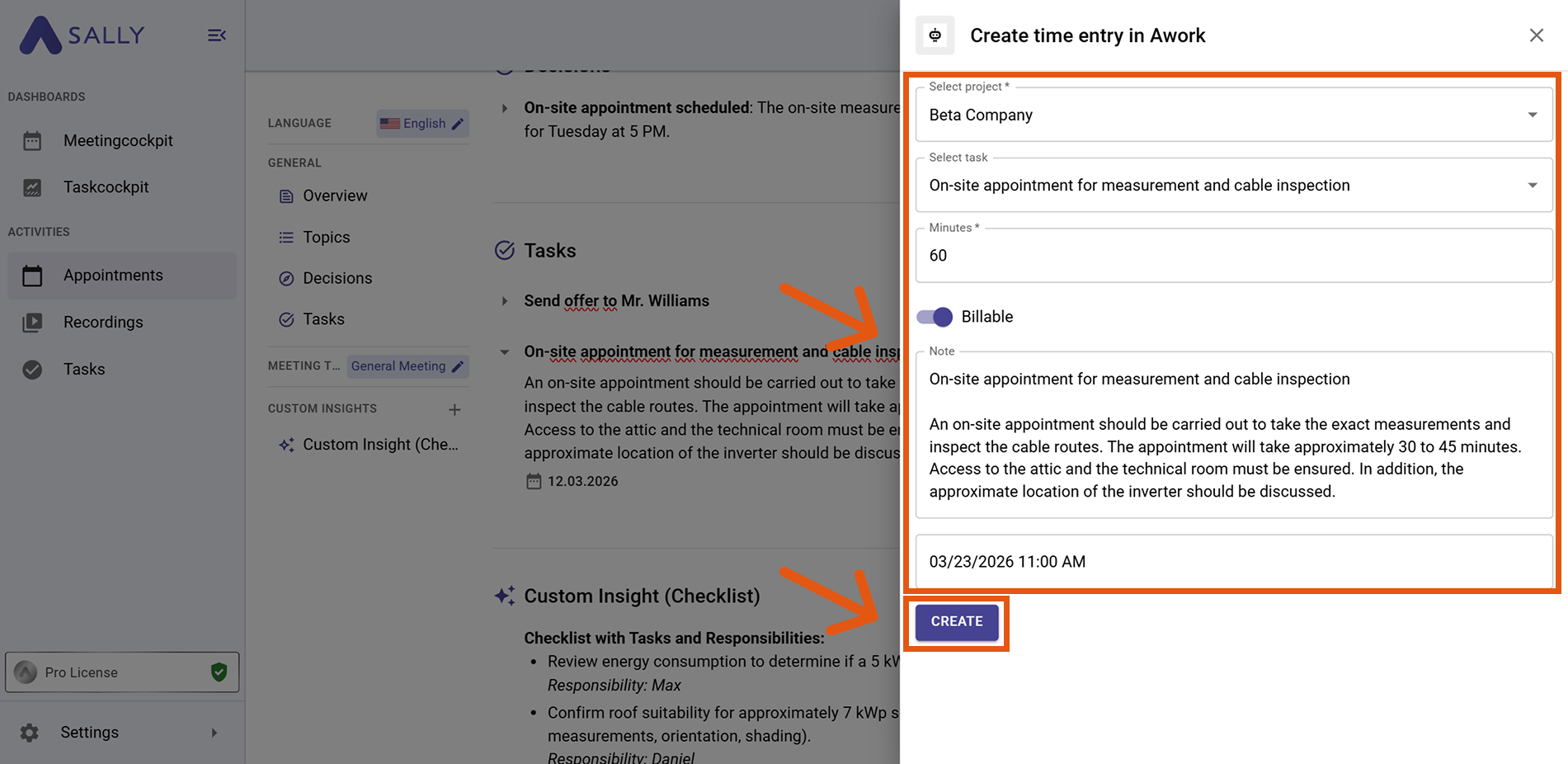
Task: Click the calendar icon beside 12.03.2026
Action: coord(534,481)
